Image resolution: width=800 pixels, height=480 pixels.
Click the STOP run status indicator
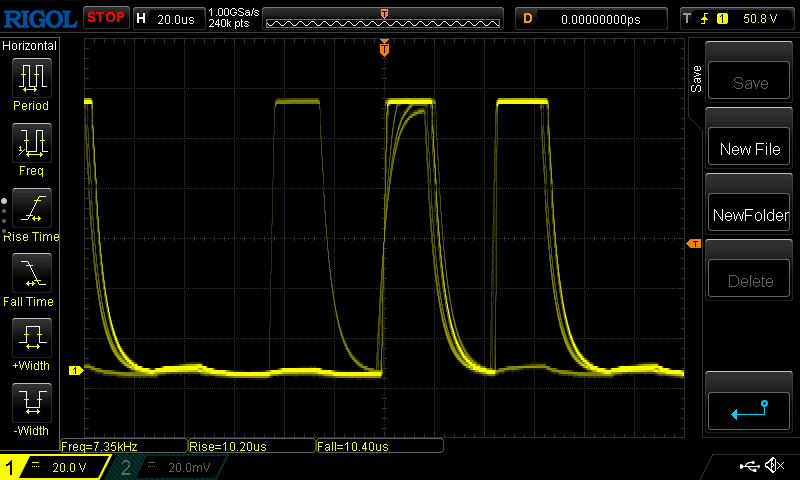point(105,18)
